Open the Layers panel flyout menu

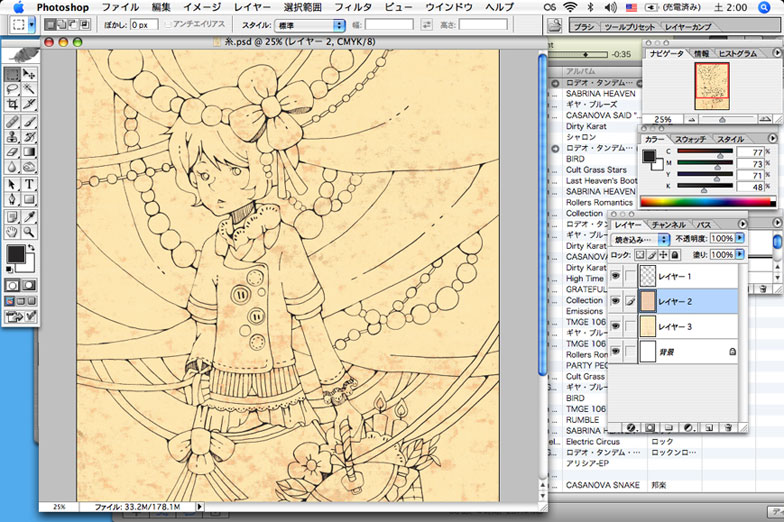[x=742, y=224]
